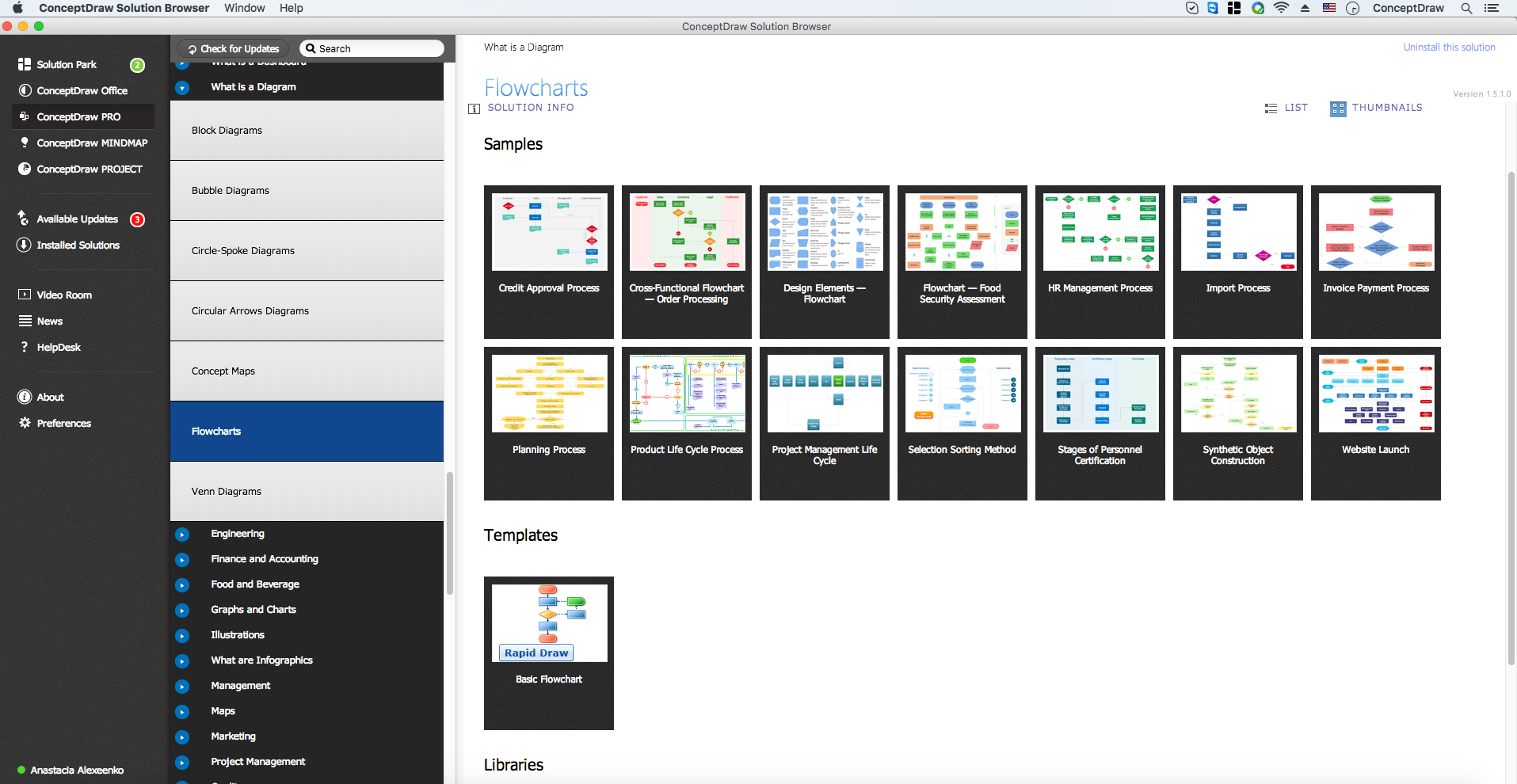Screen dimensions: 1517x784
Task: Expand the Management category
Action: 182,687
